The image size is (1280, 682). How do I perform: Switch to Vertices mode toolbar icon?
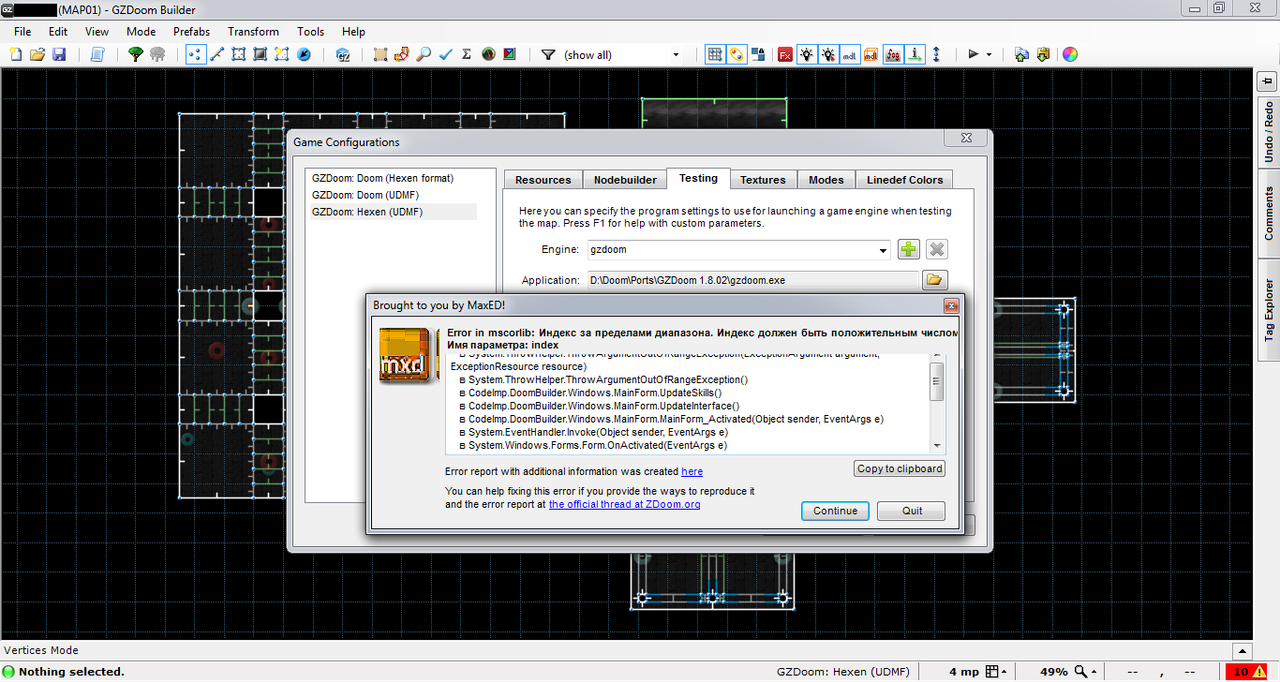(196, 55)
